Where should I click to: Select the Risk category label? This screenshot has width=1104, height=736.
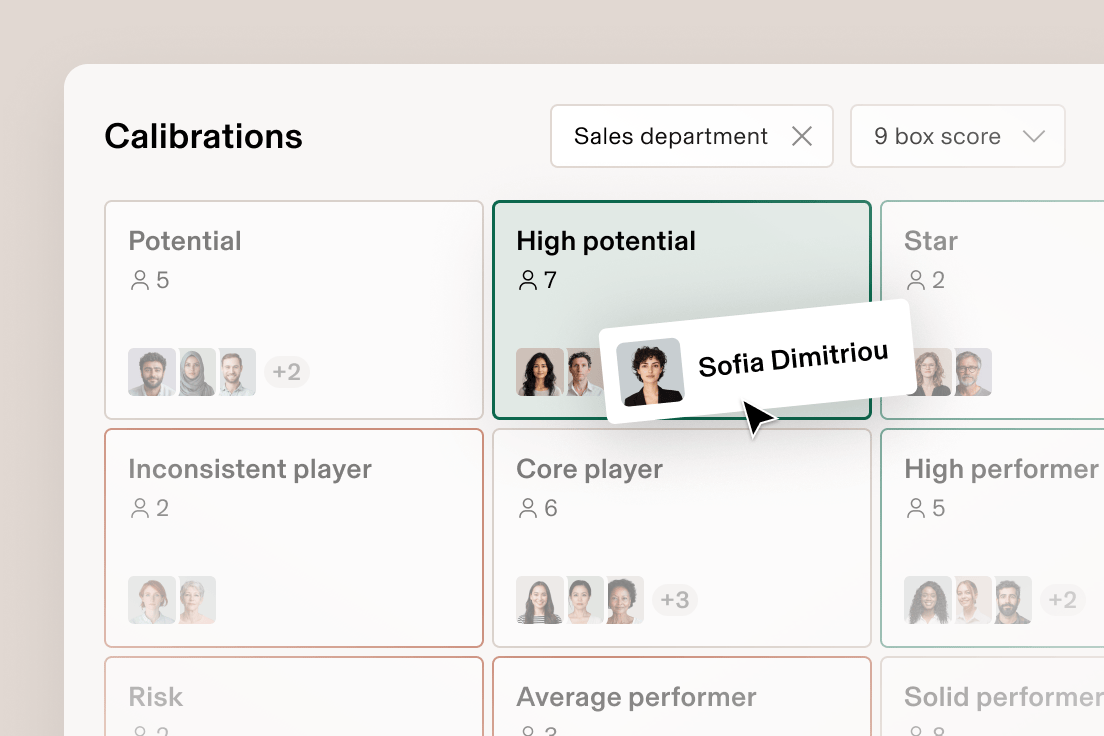tap(155, 697)
